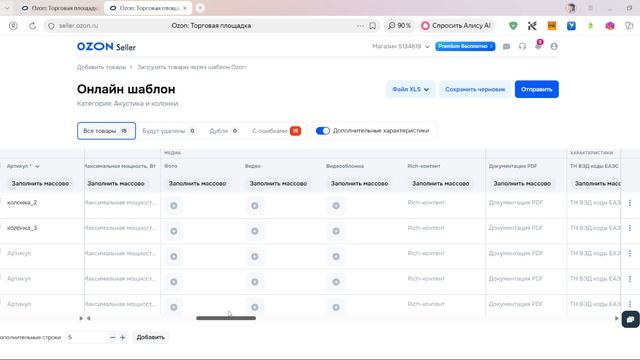Click Заполнить массово under Артикул
This screenshot has width=640, height=360.
click(40, 184)
